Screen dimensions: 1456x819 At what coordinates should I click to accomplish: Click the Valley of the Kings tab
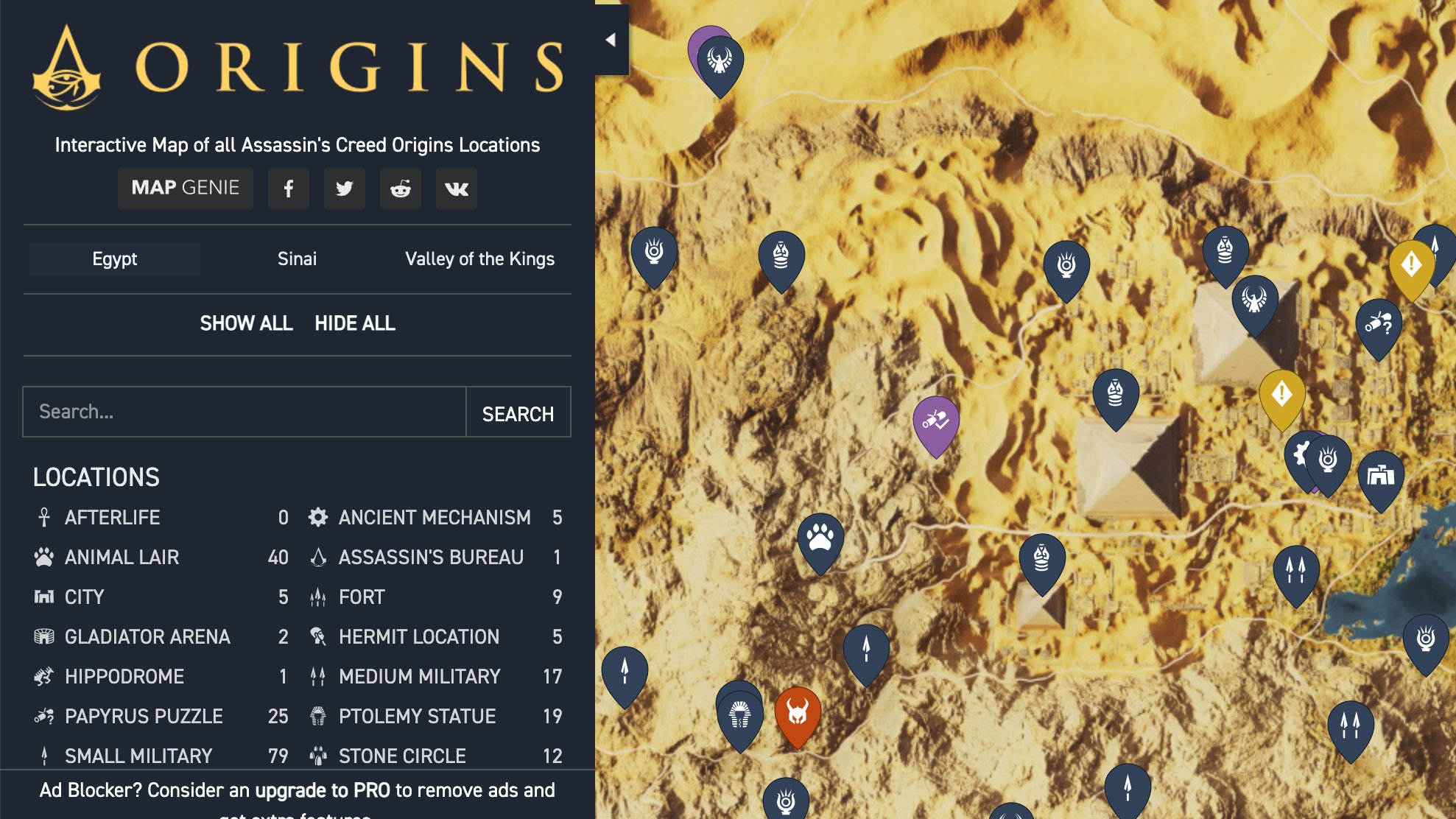[x=479, y=259]
